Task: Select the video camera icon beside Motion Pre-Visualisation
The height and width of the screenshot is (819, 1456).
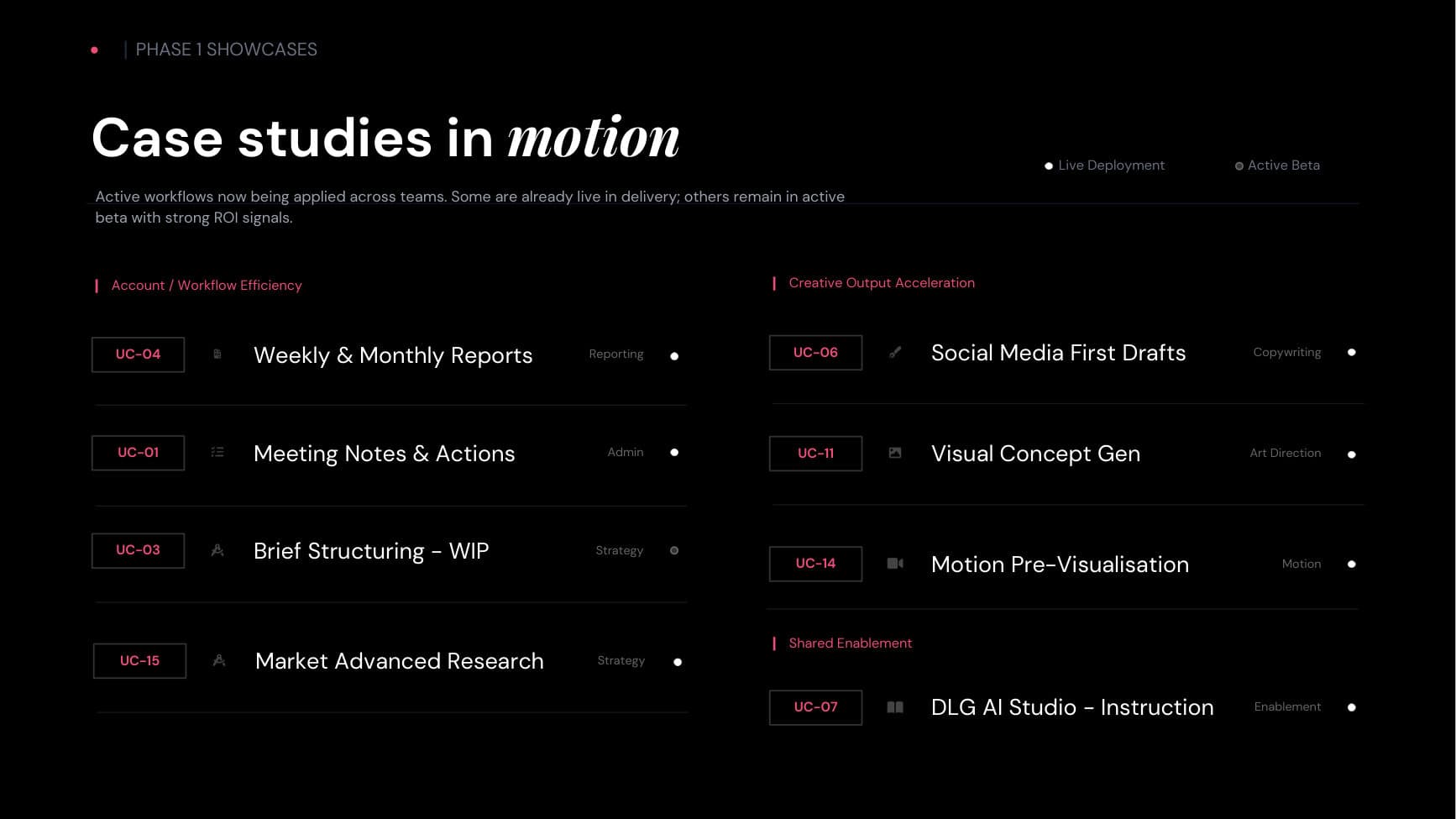Action: pos(895,564)
